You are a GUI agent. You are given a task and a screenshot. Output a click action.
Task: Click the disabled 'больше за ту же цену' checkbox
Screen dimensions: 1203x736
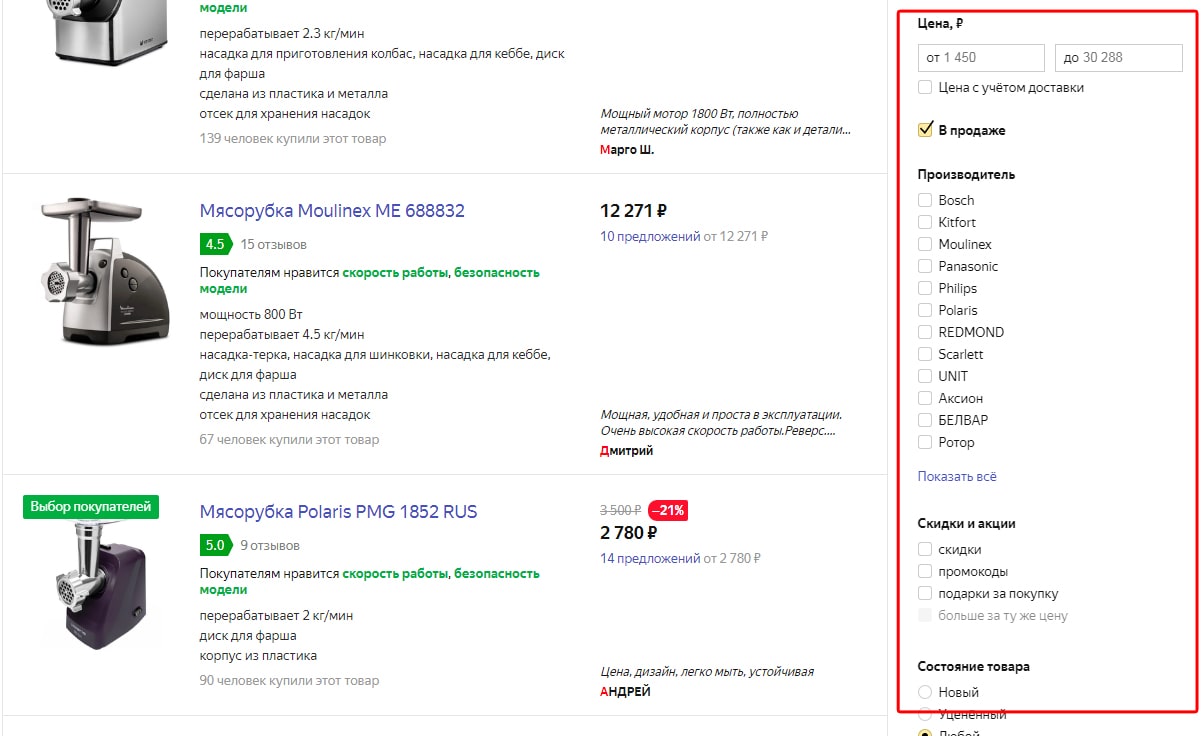(925, 616)
